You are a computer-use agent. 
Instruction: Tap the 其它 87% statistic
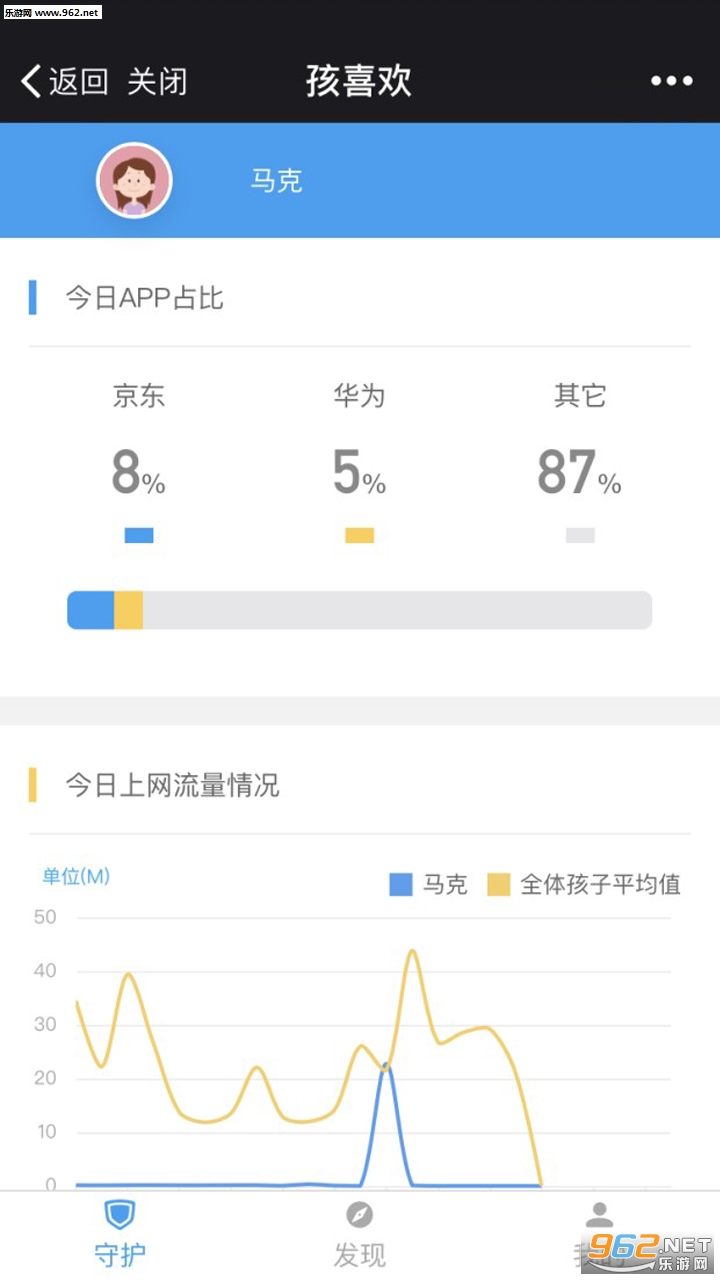point(580,472)
